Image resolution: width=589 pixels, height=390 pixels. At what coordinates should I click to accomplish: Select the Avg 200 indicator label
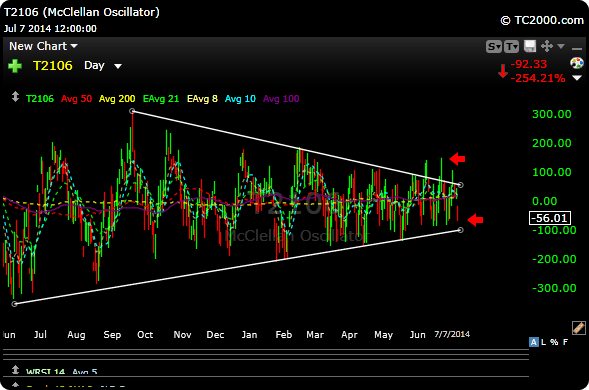click(x=117, y=99)
